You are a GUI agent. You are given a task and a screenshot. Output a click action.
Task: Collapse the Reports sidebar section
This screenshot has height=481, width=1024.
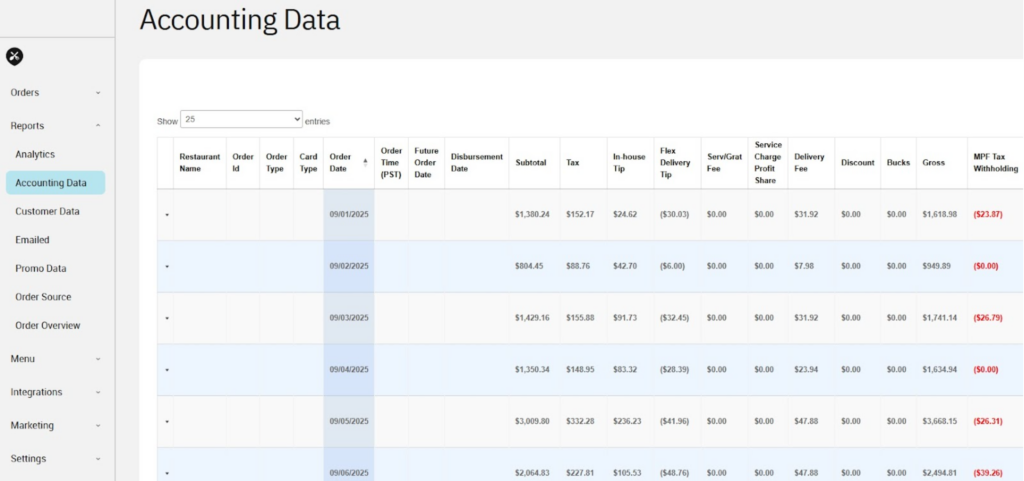tap(97, 126)
